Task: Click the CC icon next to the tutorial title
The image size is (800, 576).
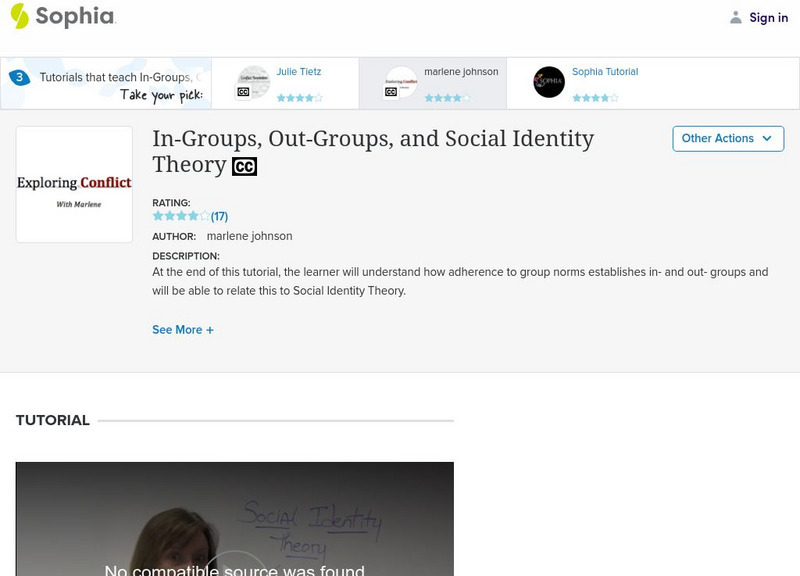Action: 245,166
